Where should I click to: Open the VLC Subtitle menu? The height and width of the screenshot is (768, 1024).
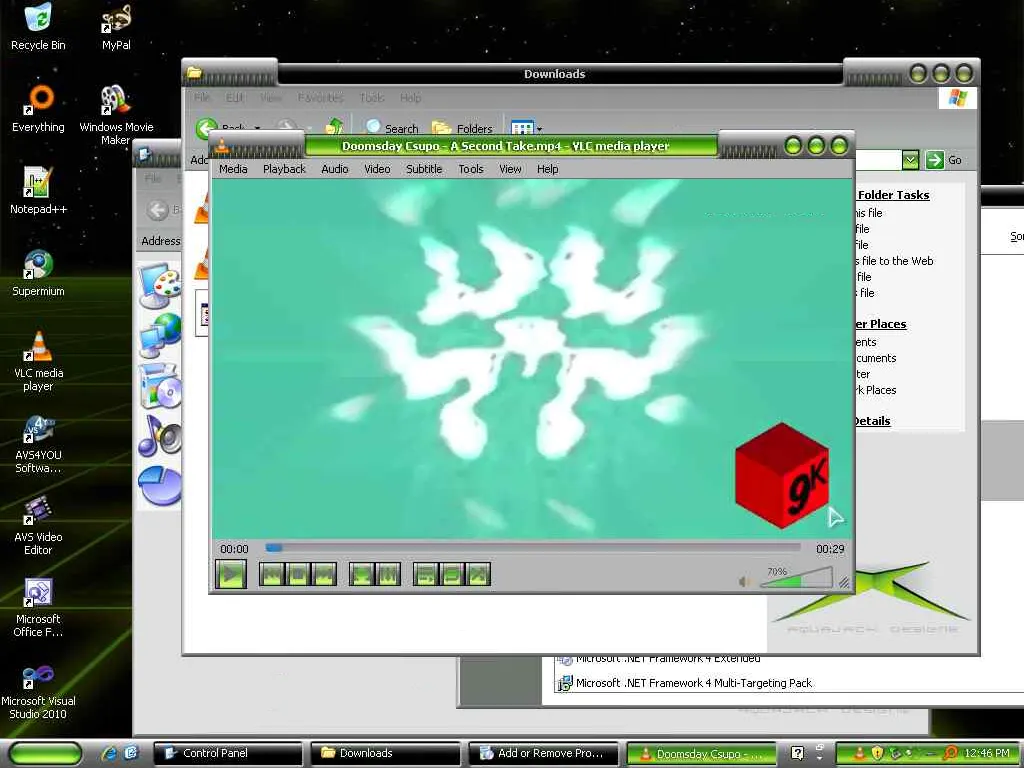click(424, 169)
